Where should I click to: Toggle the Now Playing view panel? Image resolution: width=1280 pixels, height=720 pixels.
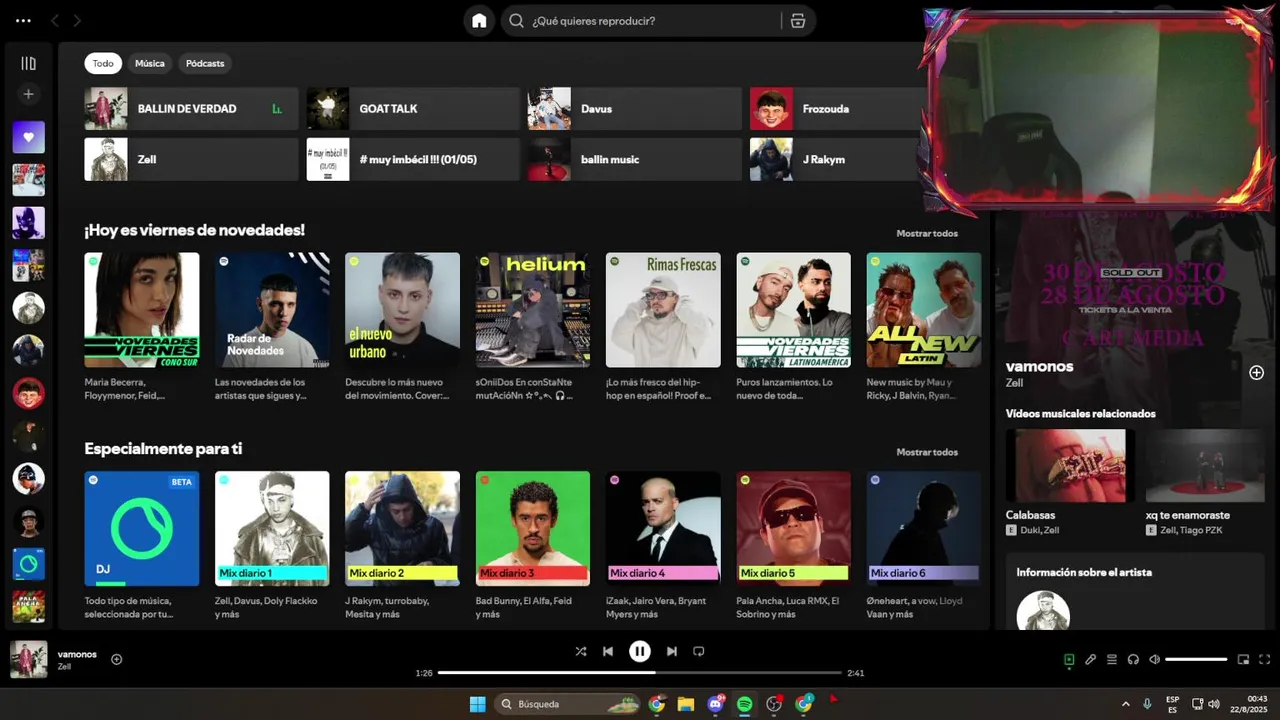point(1069,659)
